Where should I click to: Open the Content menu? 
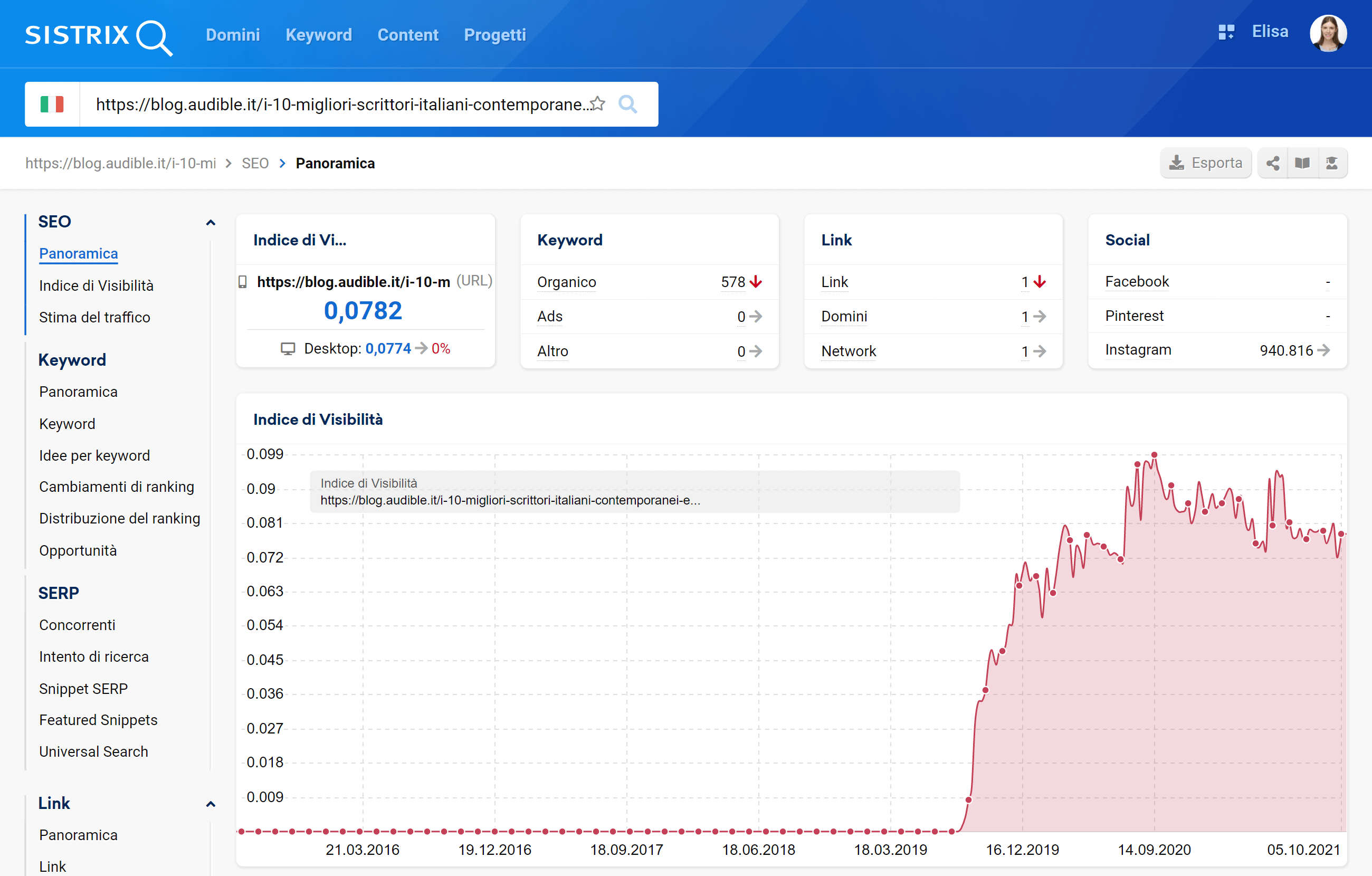[x=408, y=35]
